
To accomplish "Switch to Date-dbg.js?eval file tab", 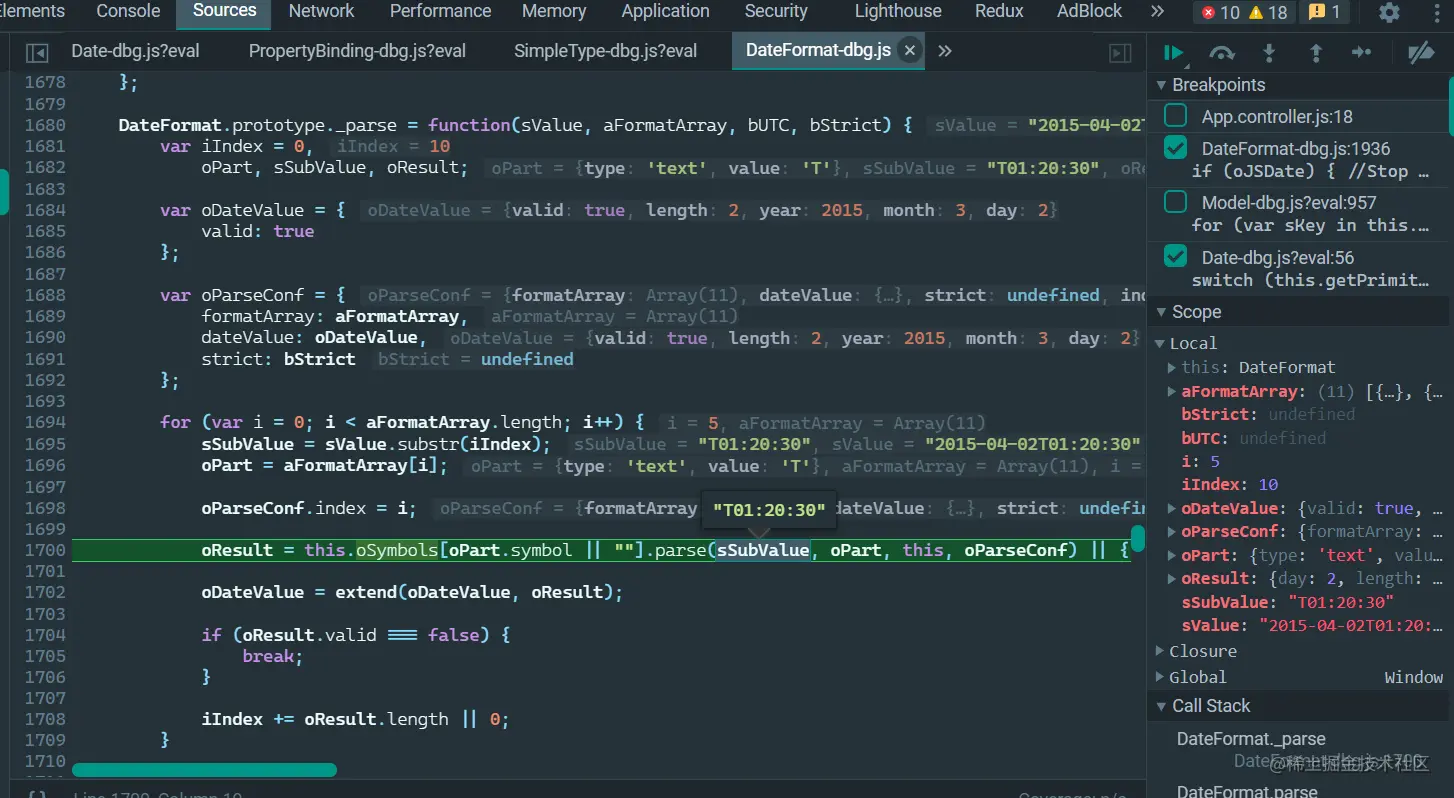I will (135, 51).
